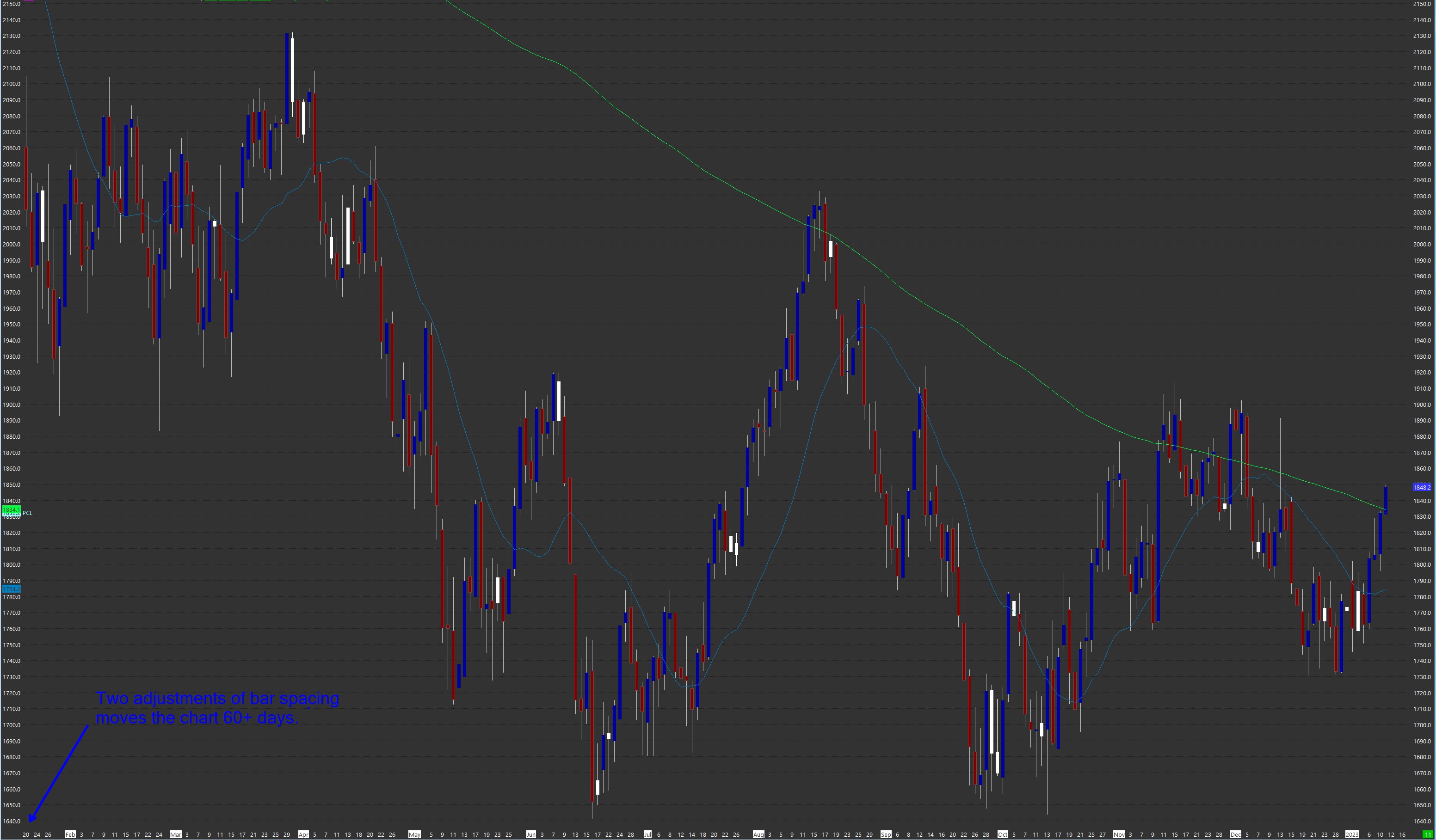Click the Nov month marker on time axis

1119,835
